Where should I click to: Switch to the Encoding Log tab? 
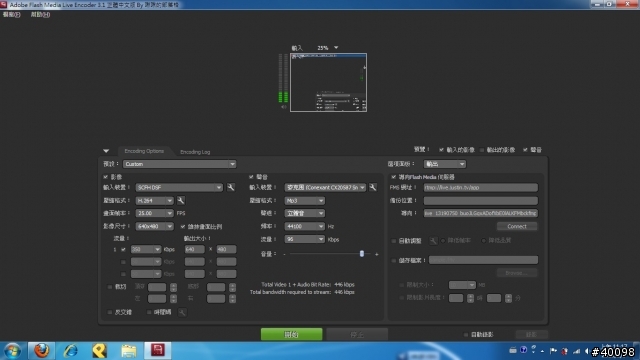tap(195, 152)
